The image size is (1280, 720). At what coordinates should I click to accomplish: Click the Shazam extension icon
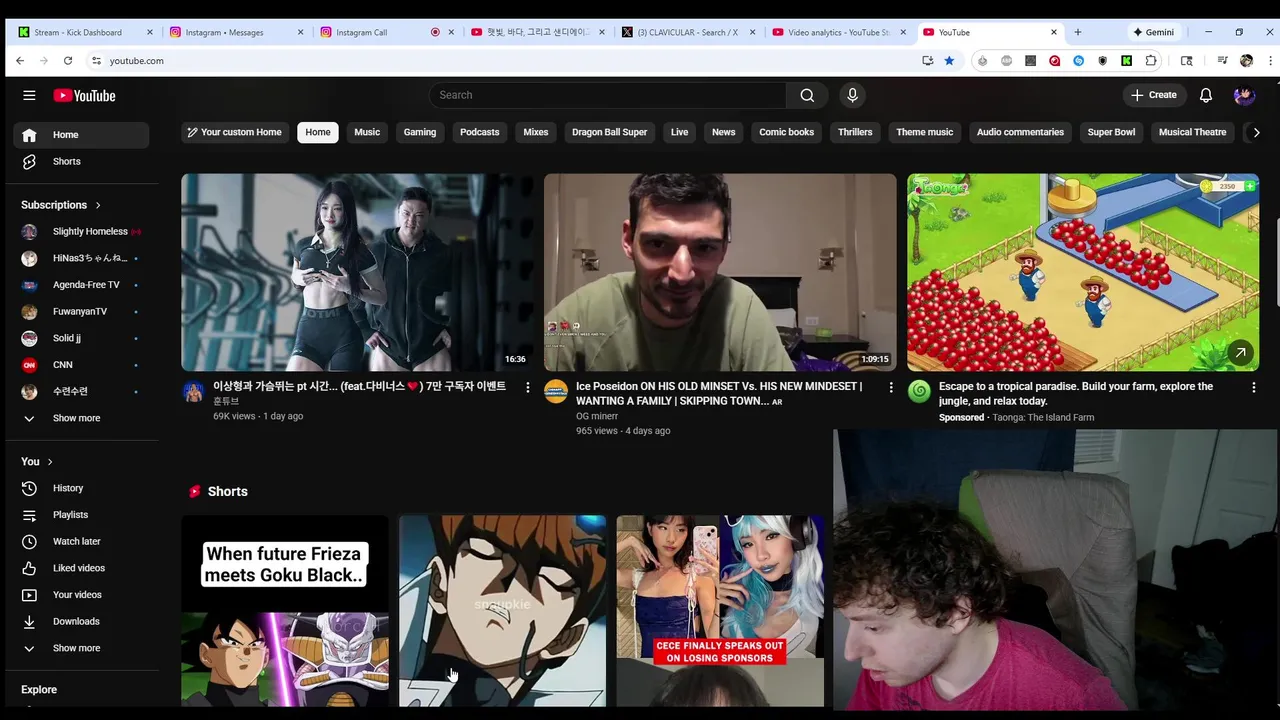click(1079, 61)
